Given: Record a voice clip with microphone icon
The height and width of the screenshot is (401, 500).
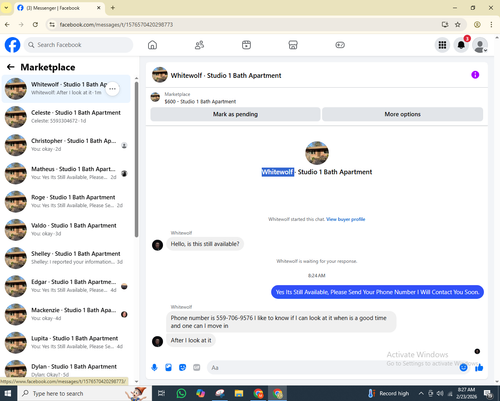Looking at the screenshot, I should (x=154, y=367).
